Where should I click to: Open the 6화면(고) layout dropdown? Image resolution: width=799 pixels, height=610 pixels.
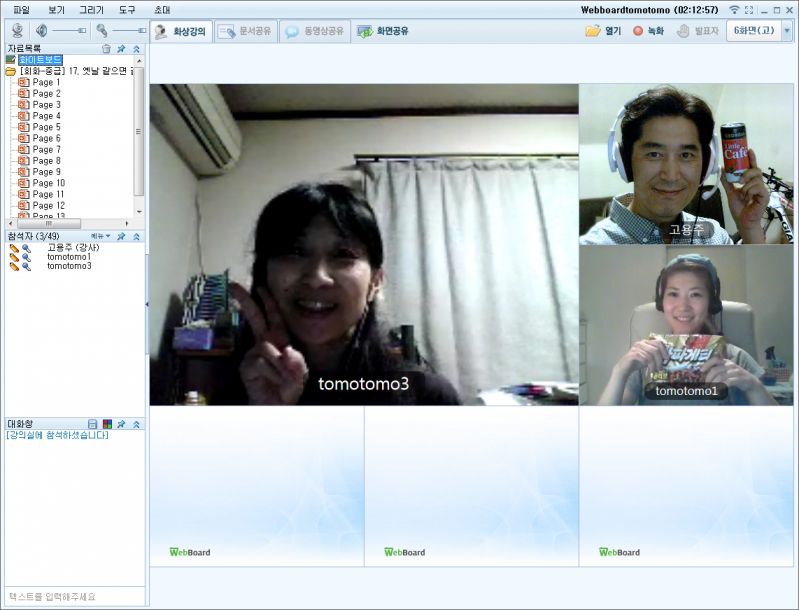[786, 31]
